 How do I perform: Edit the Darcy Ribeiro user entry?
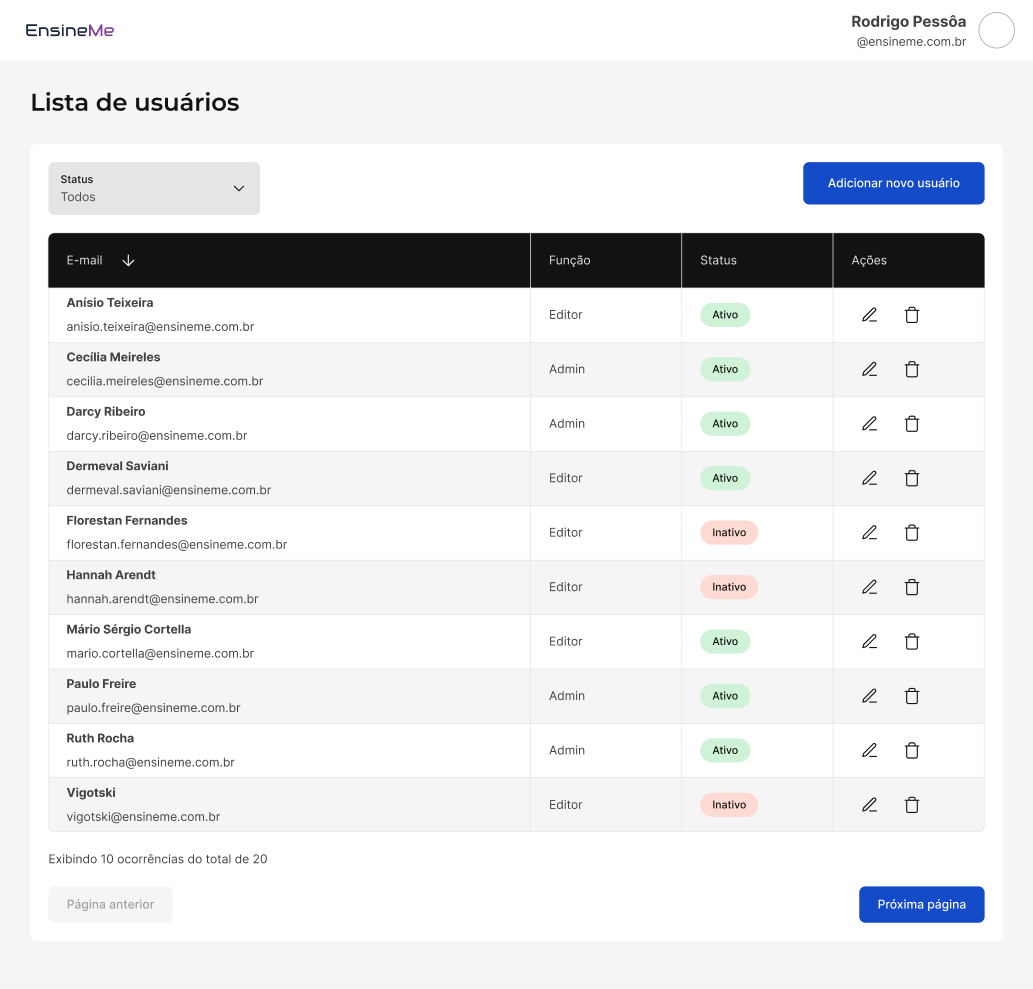(869, 424)
